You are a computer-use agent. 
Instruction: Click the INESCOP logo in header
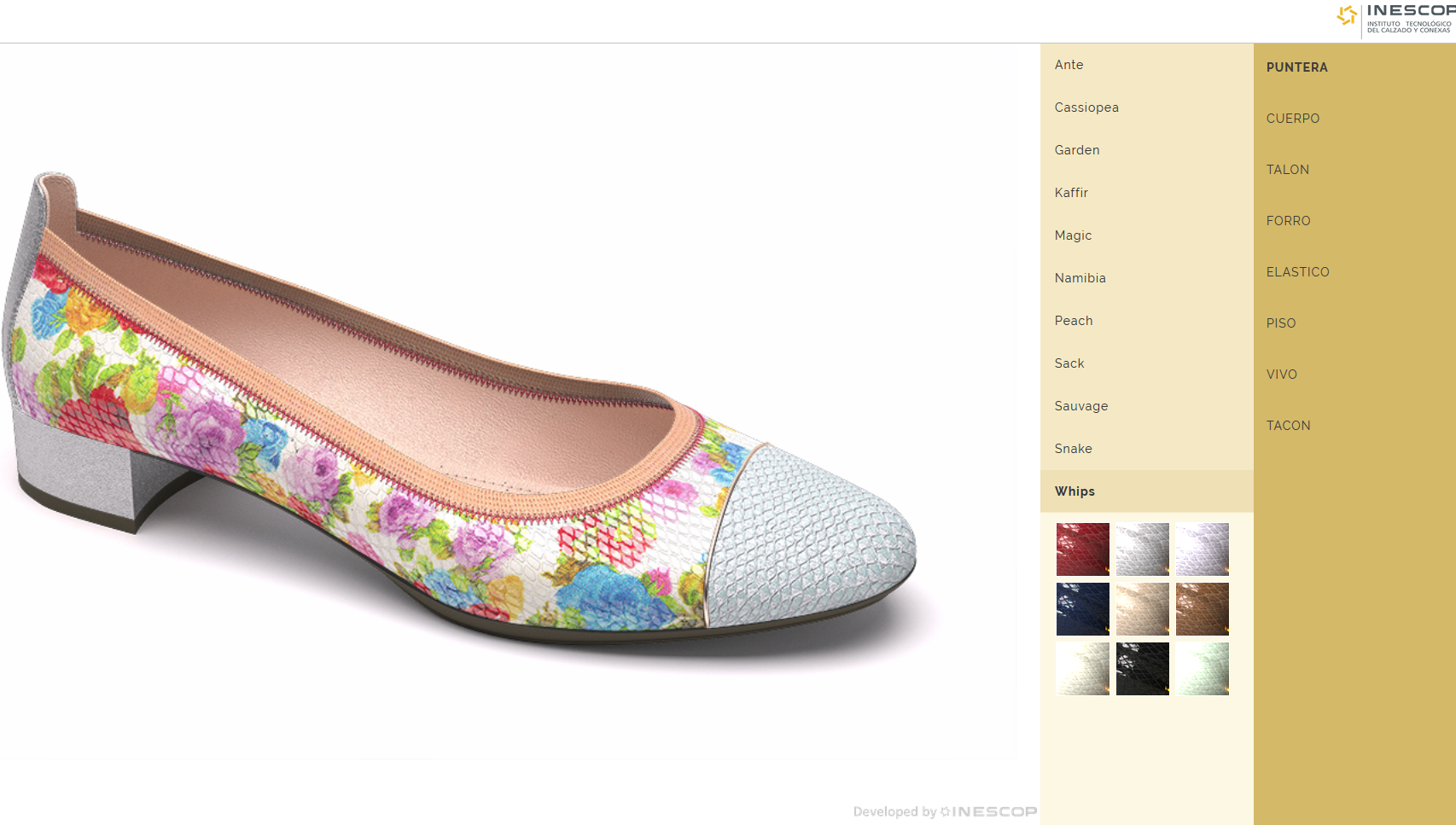click(1395, 19)
